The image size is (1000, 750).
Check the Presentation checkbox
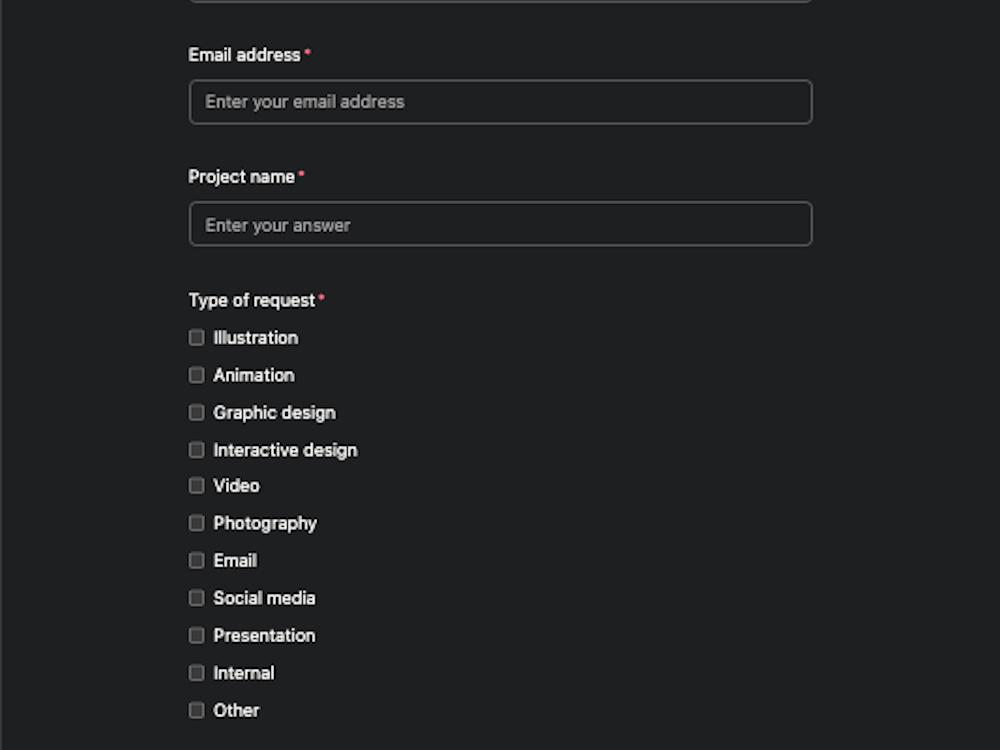[196, 635]
